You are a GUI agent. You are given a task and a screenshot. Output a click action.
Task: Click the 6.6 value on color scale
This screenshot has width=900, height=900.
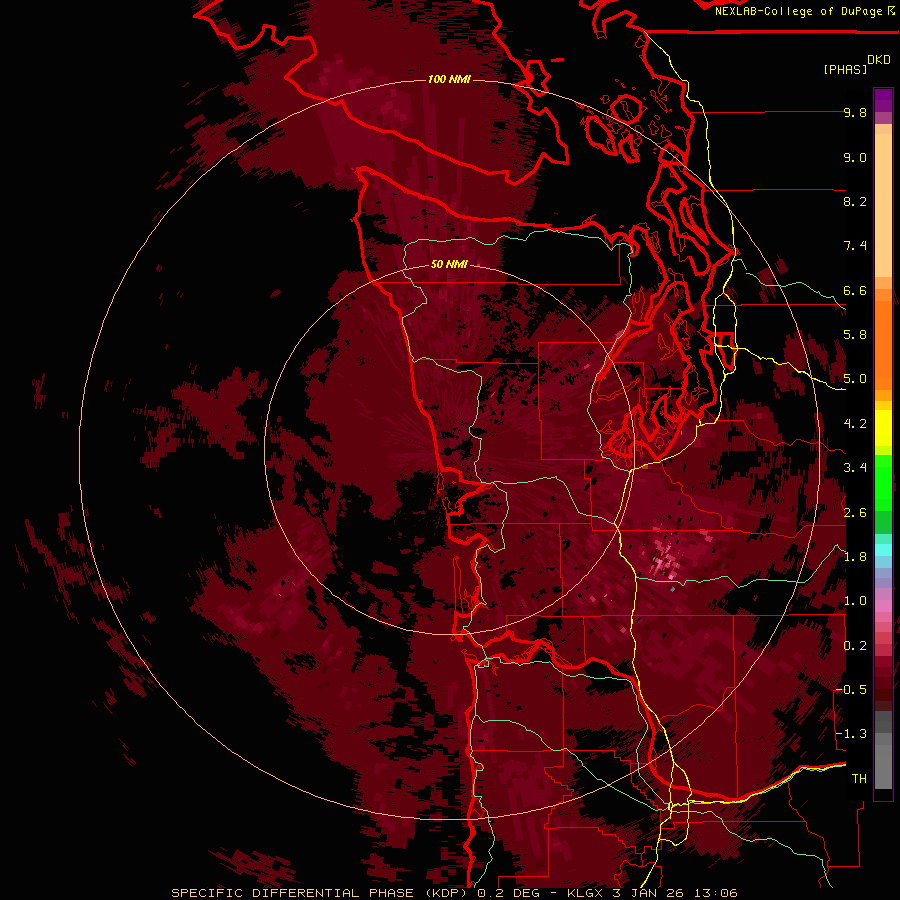[x=855, y=291]
